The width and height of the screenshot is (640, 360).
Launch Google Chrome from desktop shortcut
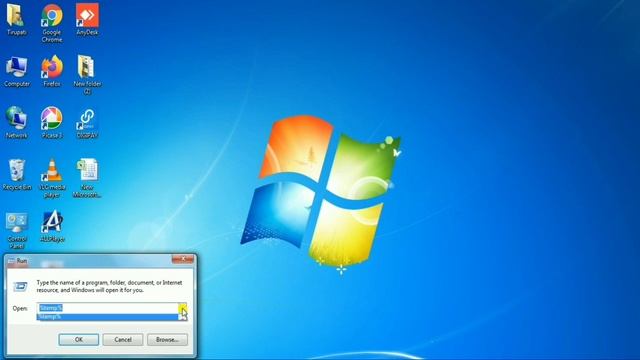[x=52, y=22]
